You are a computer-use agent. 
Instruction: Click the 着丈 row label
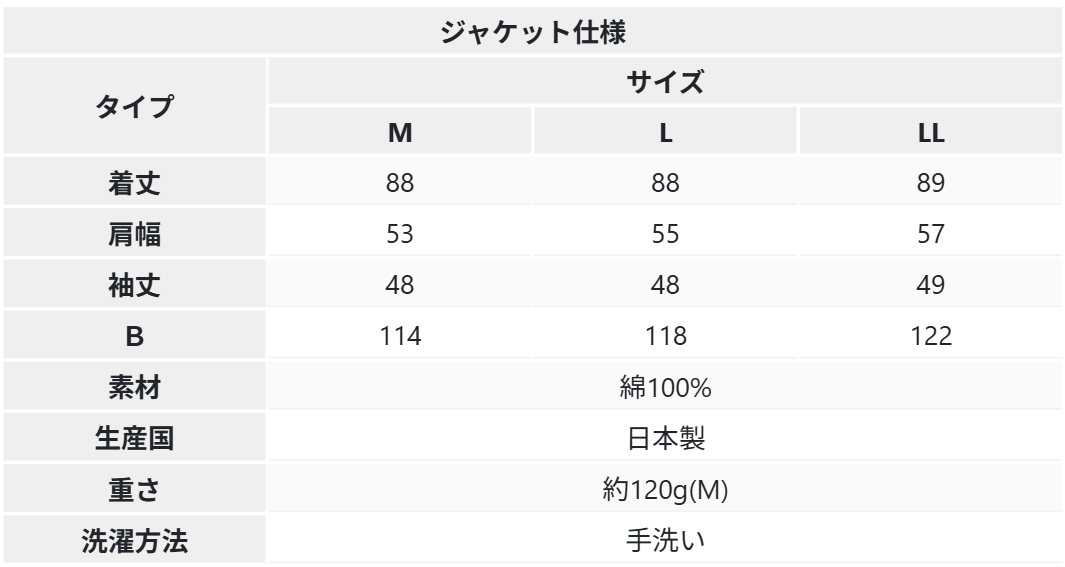(133, 184)
